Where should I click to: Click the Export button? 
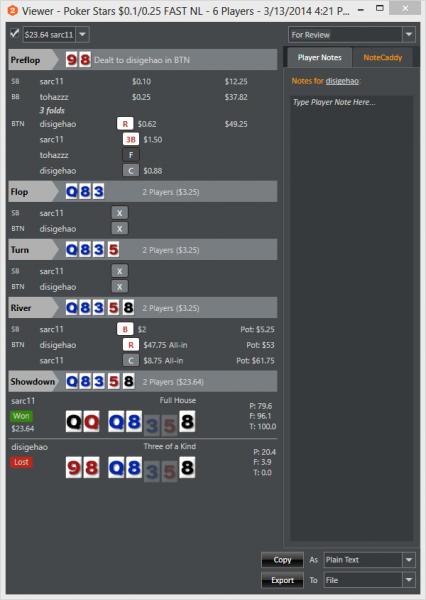(x=282, y=580)
